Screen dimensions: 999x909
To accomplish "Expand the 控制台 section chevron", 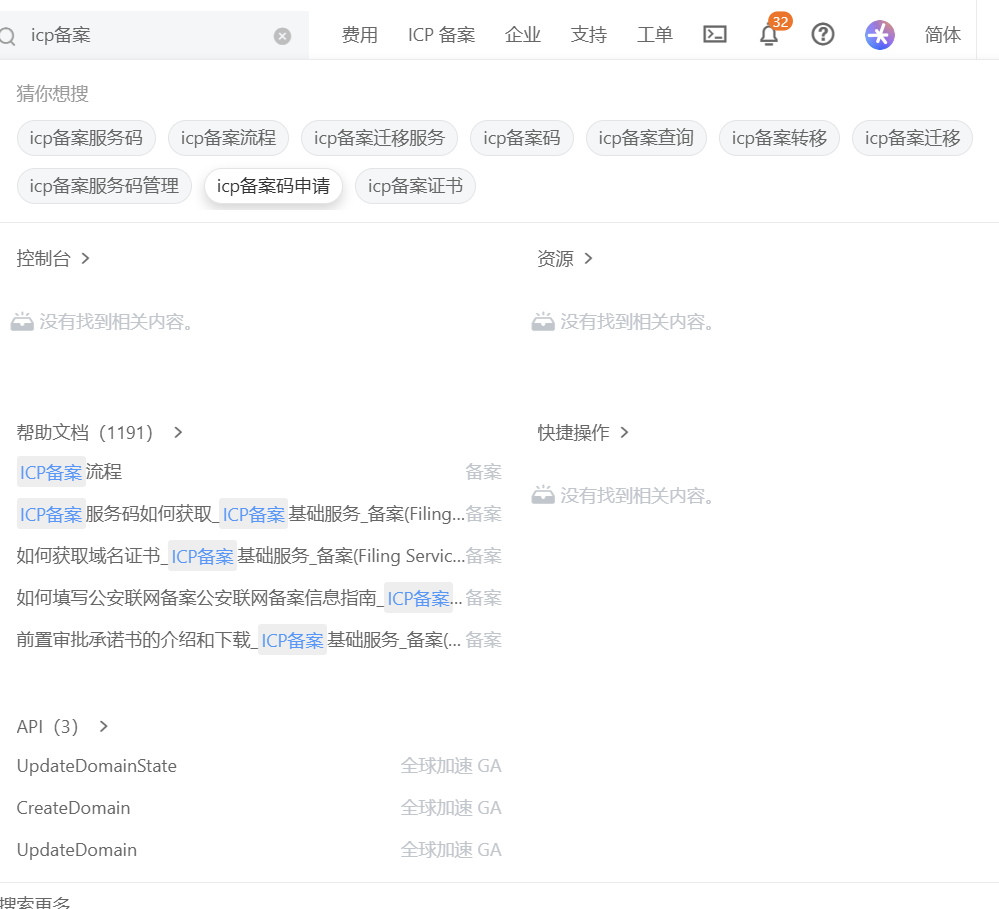I will [85, 258].
